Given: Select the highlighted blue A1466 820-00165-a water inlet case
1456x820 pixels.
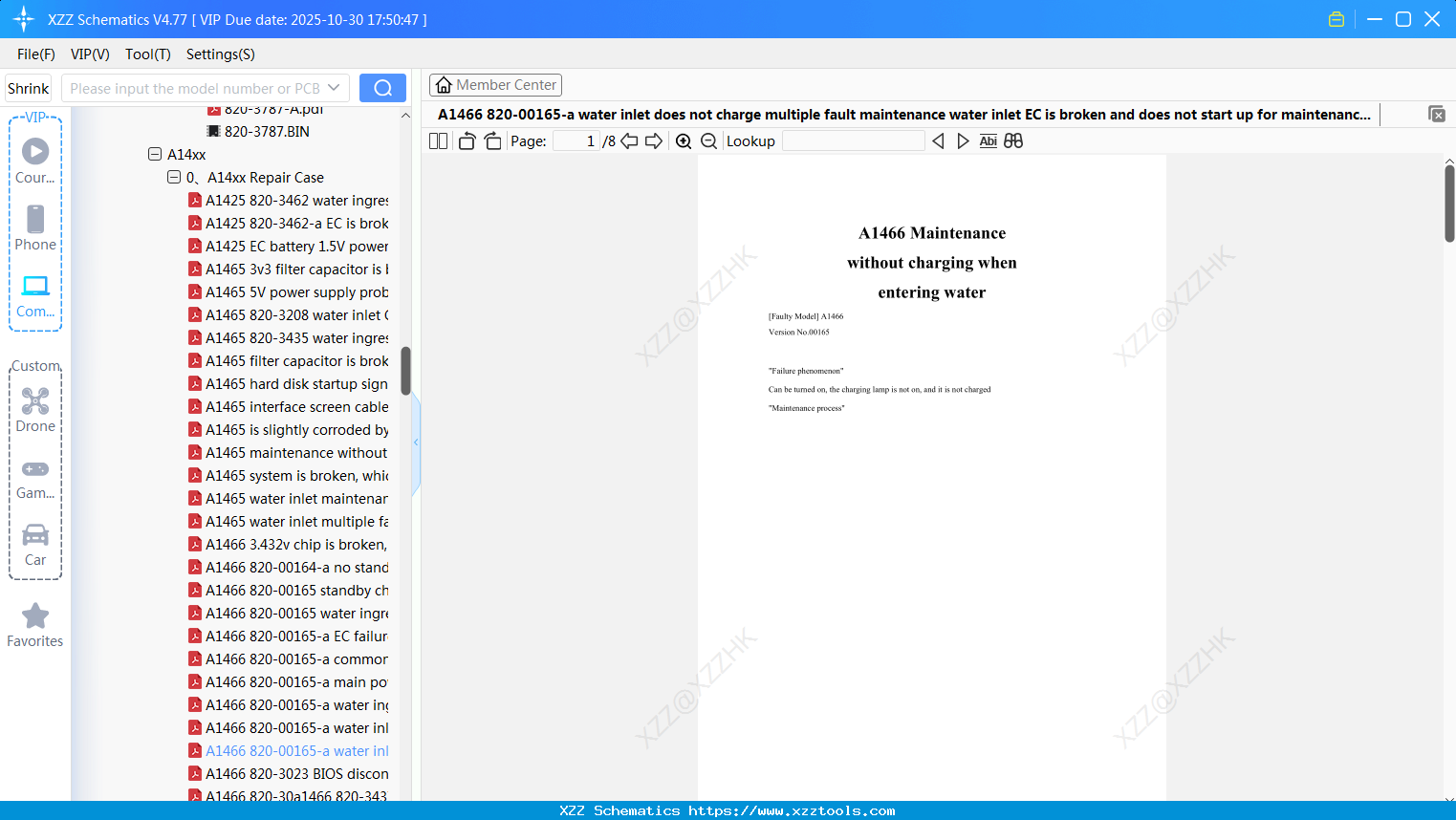Looking at the screenshot, I should 289,751.
